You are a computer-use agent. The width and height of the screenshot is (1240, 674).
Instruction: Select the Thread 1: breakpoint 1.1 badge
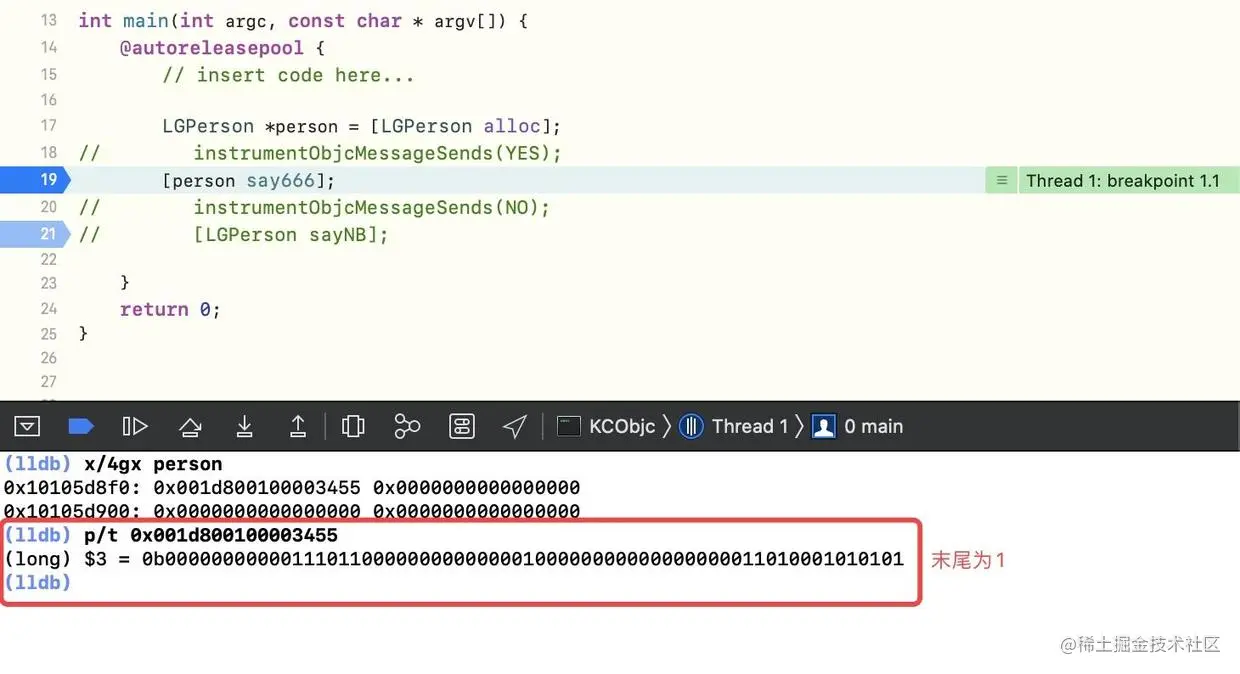click(1120, 180)
